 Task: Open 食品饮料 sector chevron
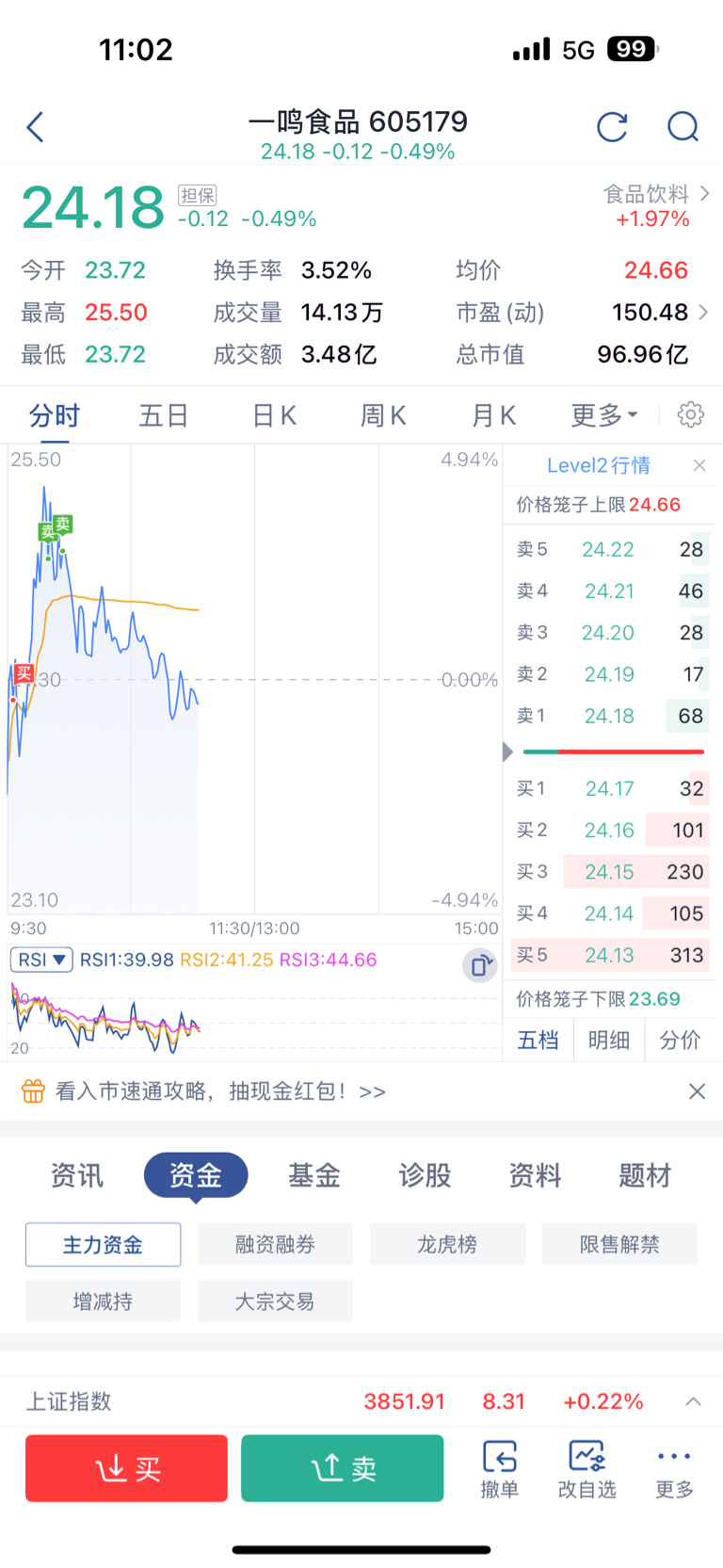(705, 194)
